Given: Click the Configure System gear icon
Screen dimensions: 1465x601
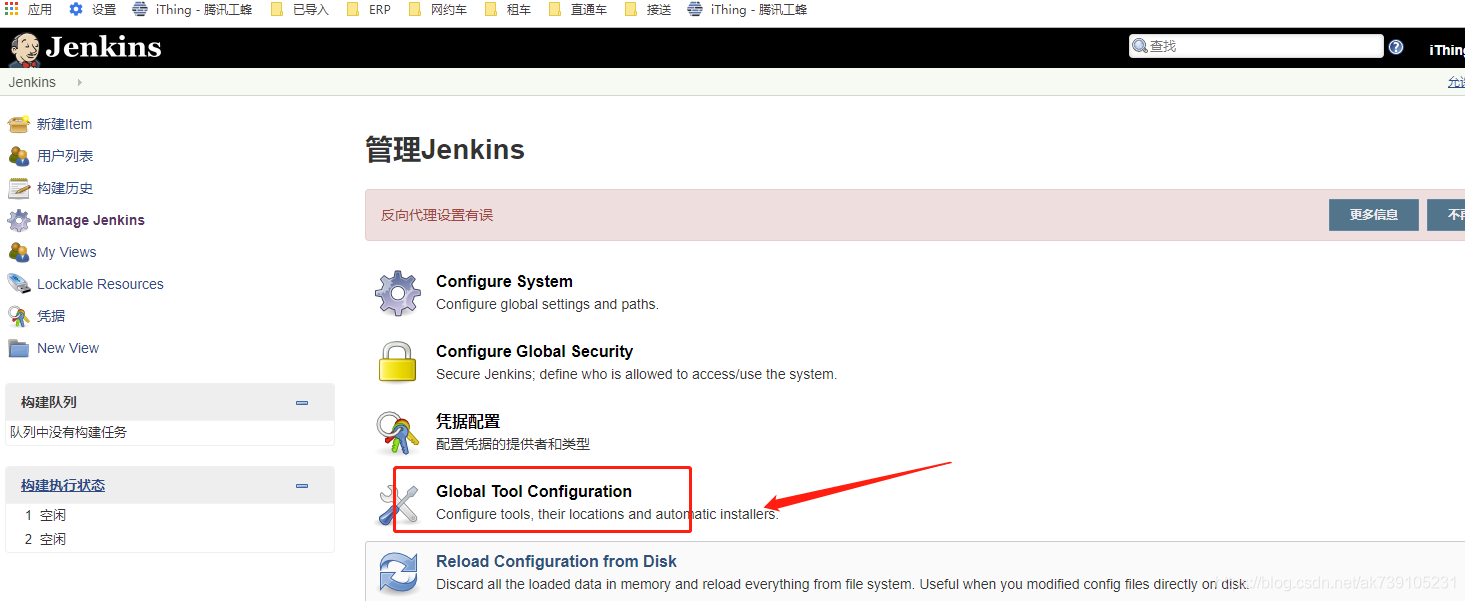Looking at the screenshot, I should click(397, 293).
